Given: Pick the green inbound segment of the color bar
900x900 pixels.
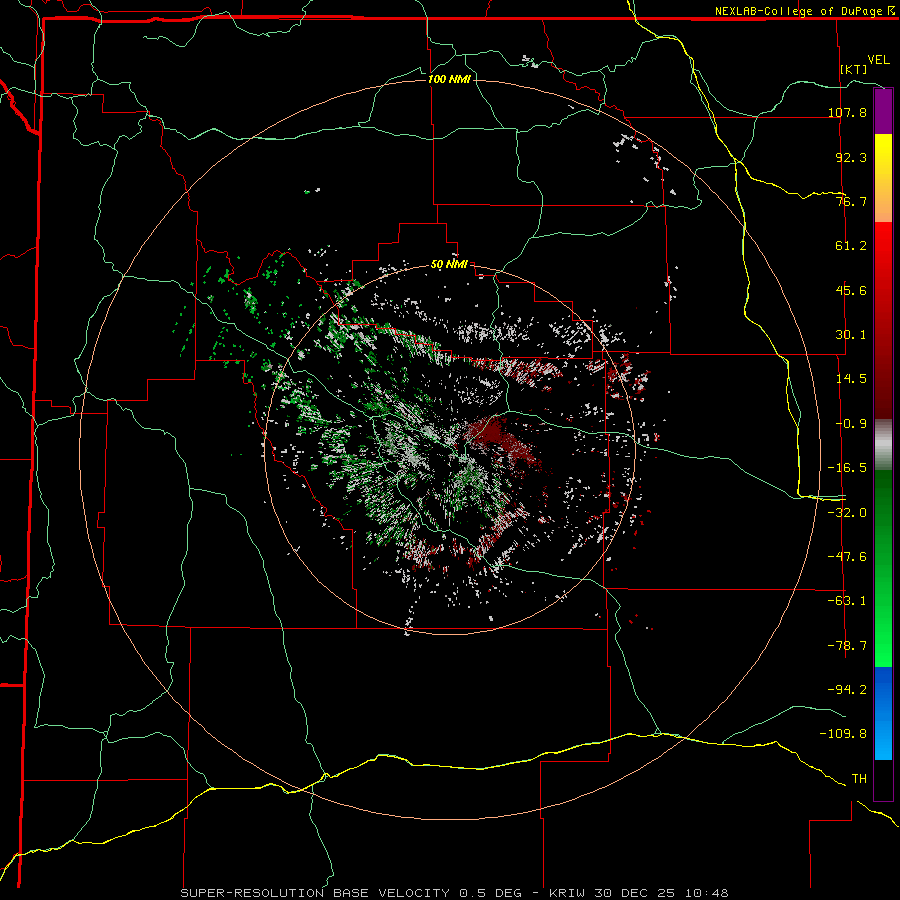Looking at the screenshot, I should point(883,568).
